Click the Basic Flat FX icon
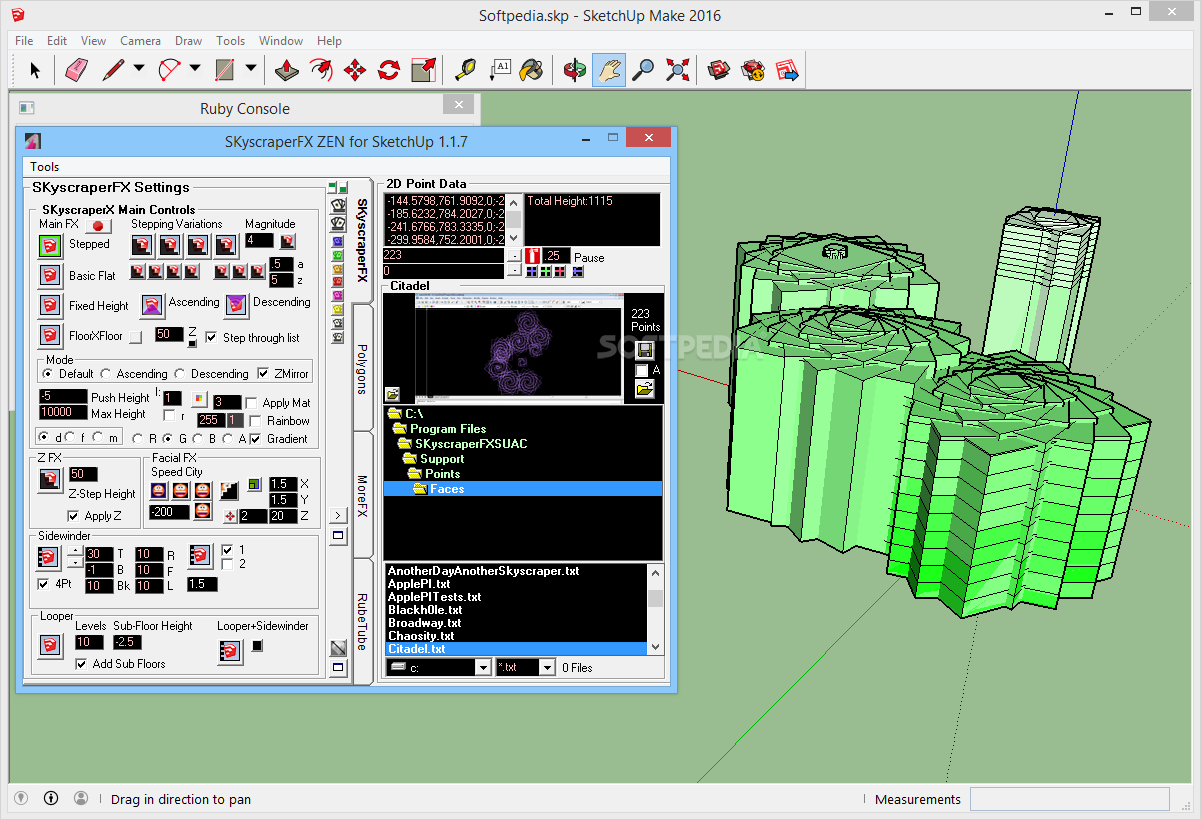1201x820 pixels. click(x=50, y=275)
